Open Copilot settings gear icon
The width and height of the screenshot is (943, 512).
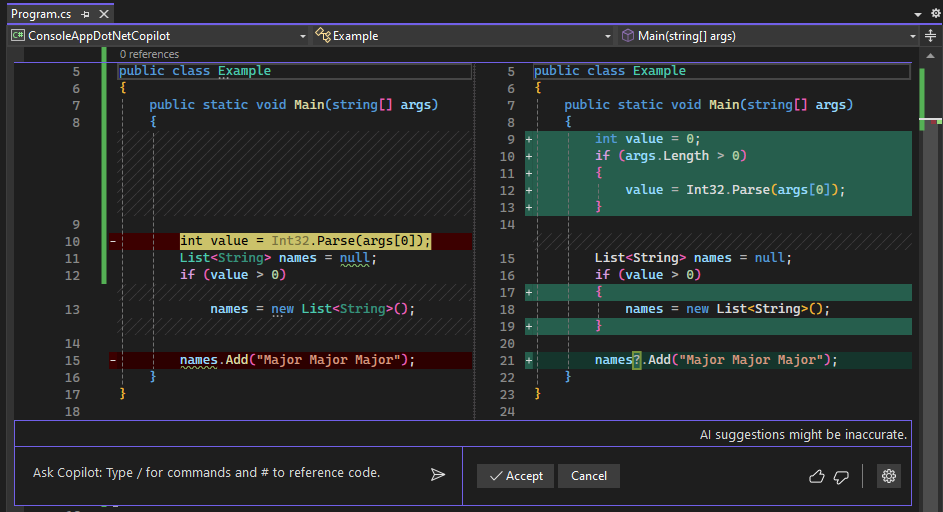(x=888, y=476)
